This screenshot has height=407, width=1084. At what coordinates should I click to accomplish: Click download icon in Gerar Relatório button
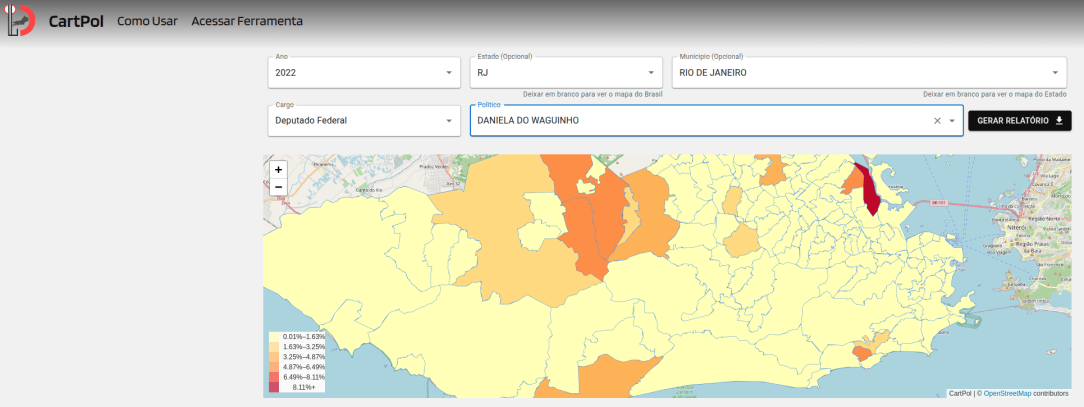click(x=1059, y=121)
